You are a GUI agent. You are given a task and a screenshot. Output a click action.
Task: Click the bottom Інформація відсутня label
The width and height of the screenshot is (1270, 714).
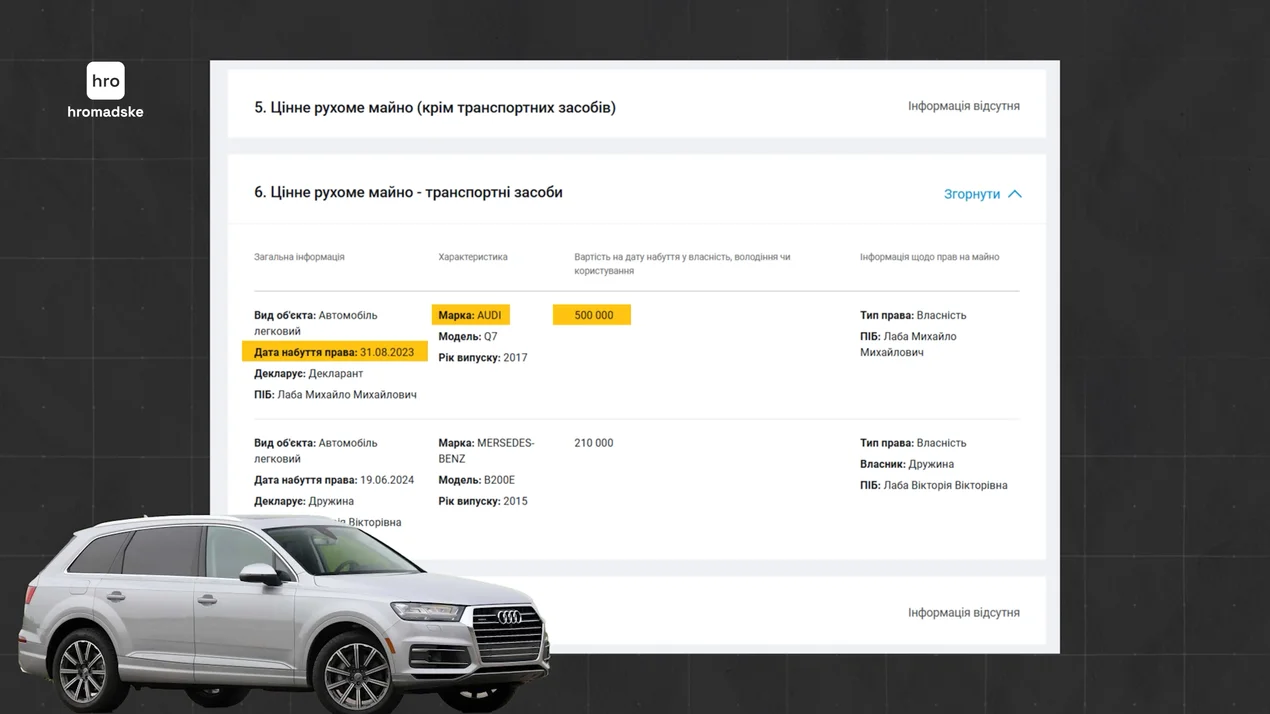(x=963, y=613)
